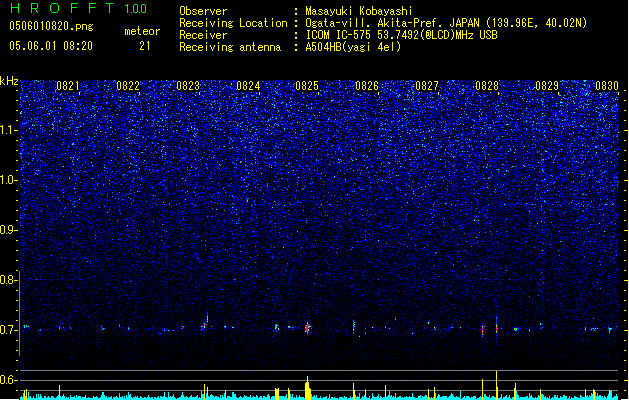Click the Receiving antenna label
Screen dimensions: 629x400
(230, 47)
